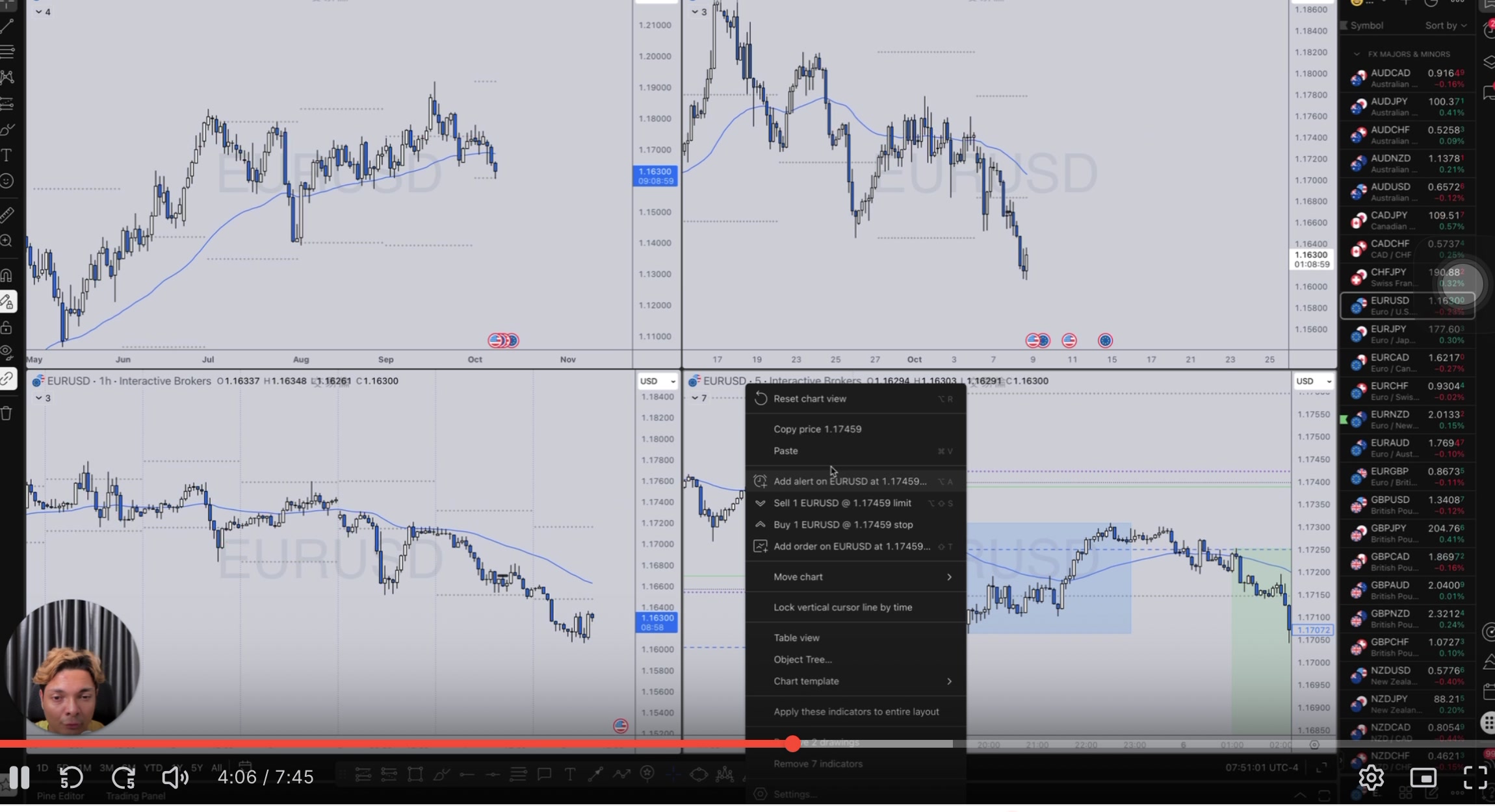This screenshot has width=1495, height=812.
Task: Select the trend line drawing tool
Action: [6, 26]
